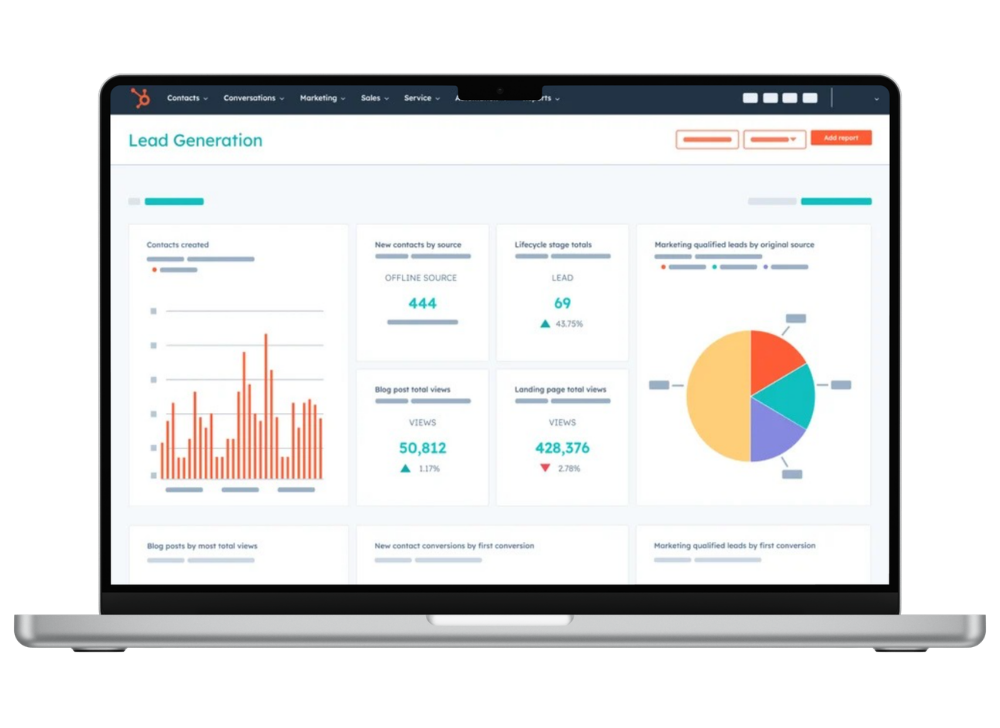Click the Lead Generation dashboard title
Screen dimensions: 1000x728
195,141
